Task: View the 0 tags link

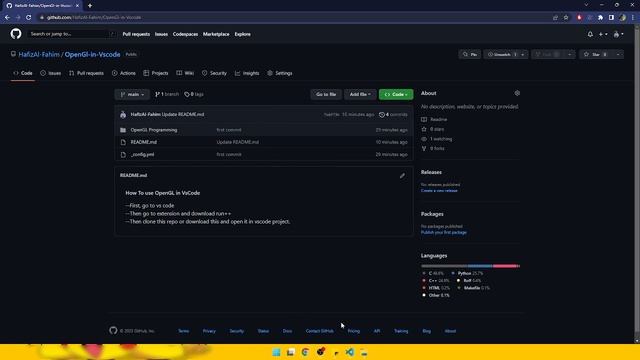Action: [x=194, y=94]
